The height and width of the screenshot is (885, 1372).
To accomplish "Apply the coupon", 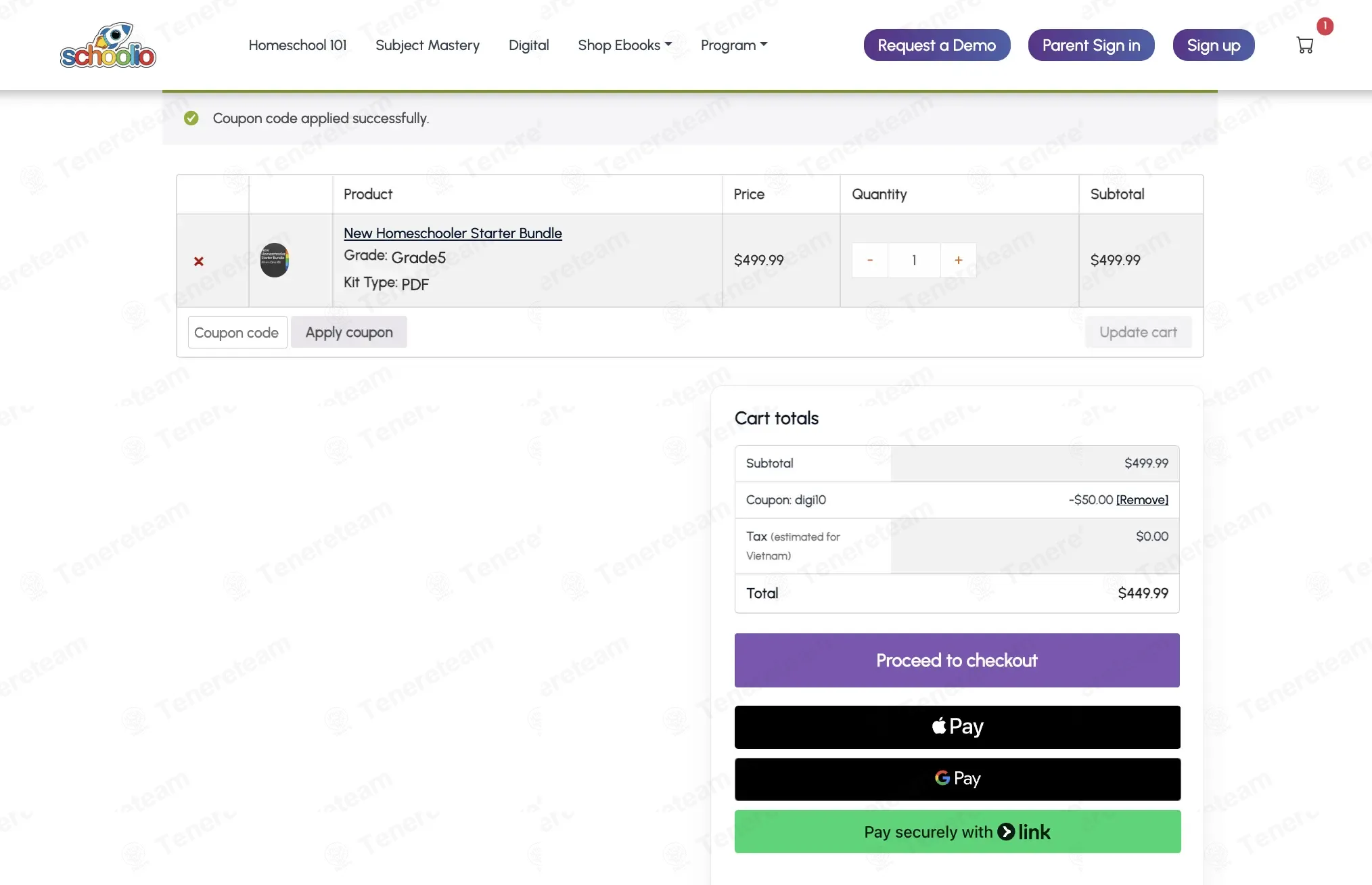I will tap(349, 332).
